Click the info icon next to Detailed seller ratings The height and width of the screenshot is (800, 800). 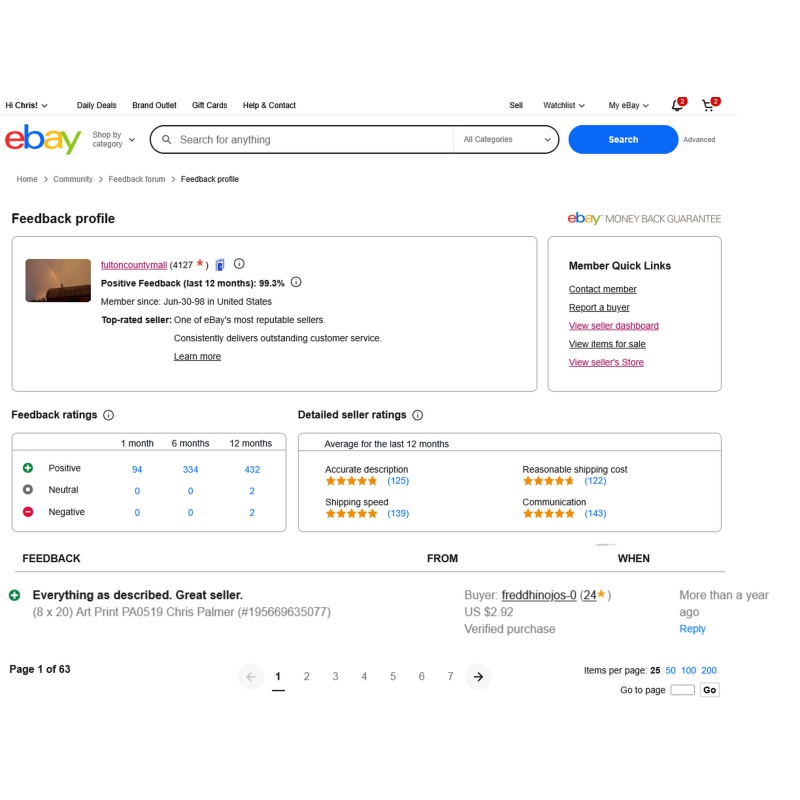tap(418, 415)
